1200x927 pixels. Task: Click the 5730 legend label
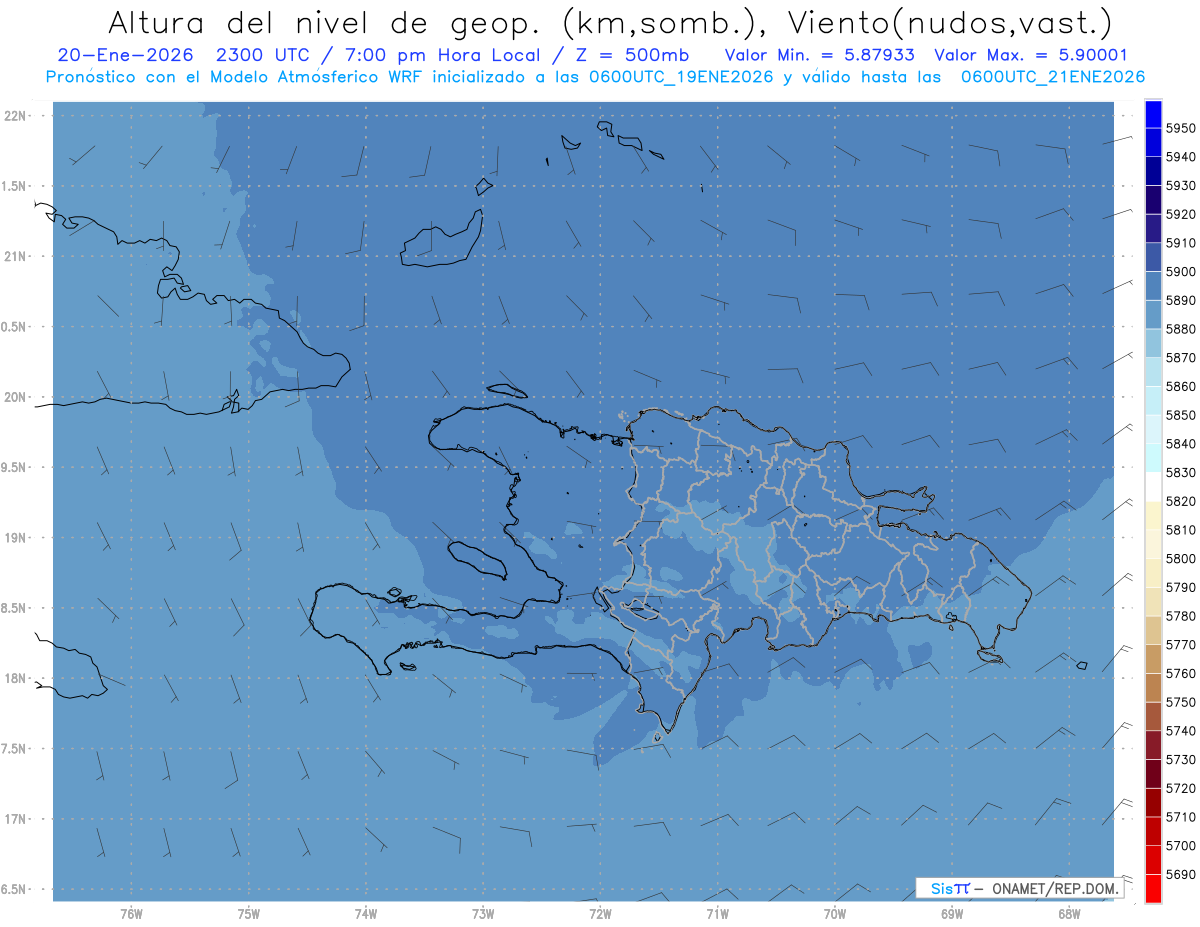pos(1180,759)
